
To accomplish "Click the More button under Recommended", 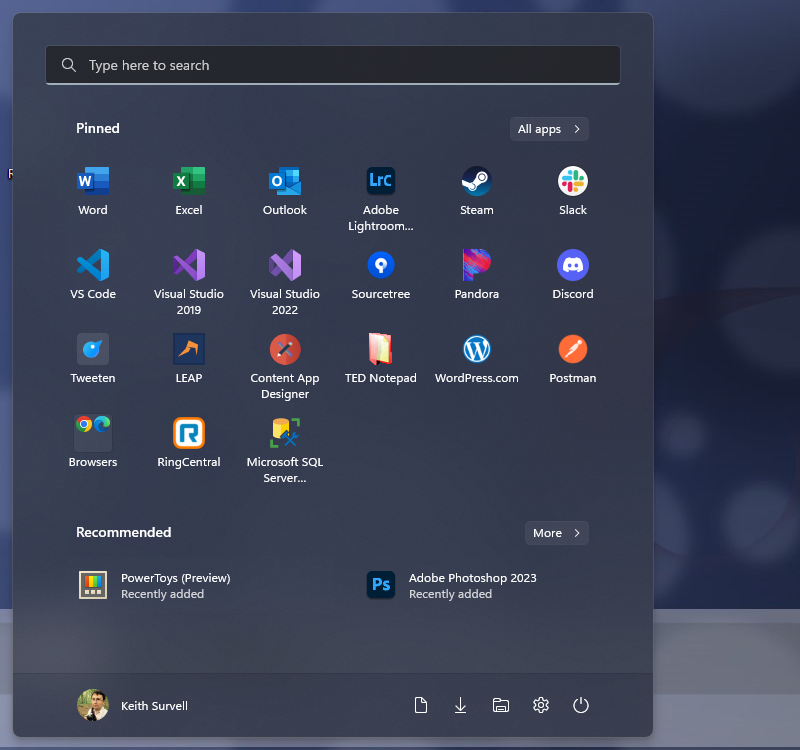I will (557, 533).
